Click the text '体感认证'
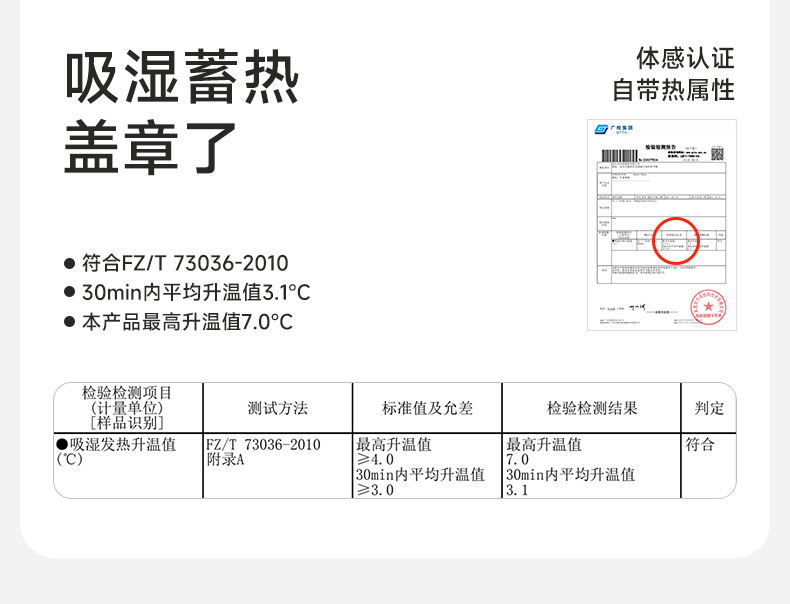The image size is (790, 604). point(685,58)
